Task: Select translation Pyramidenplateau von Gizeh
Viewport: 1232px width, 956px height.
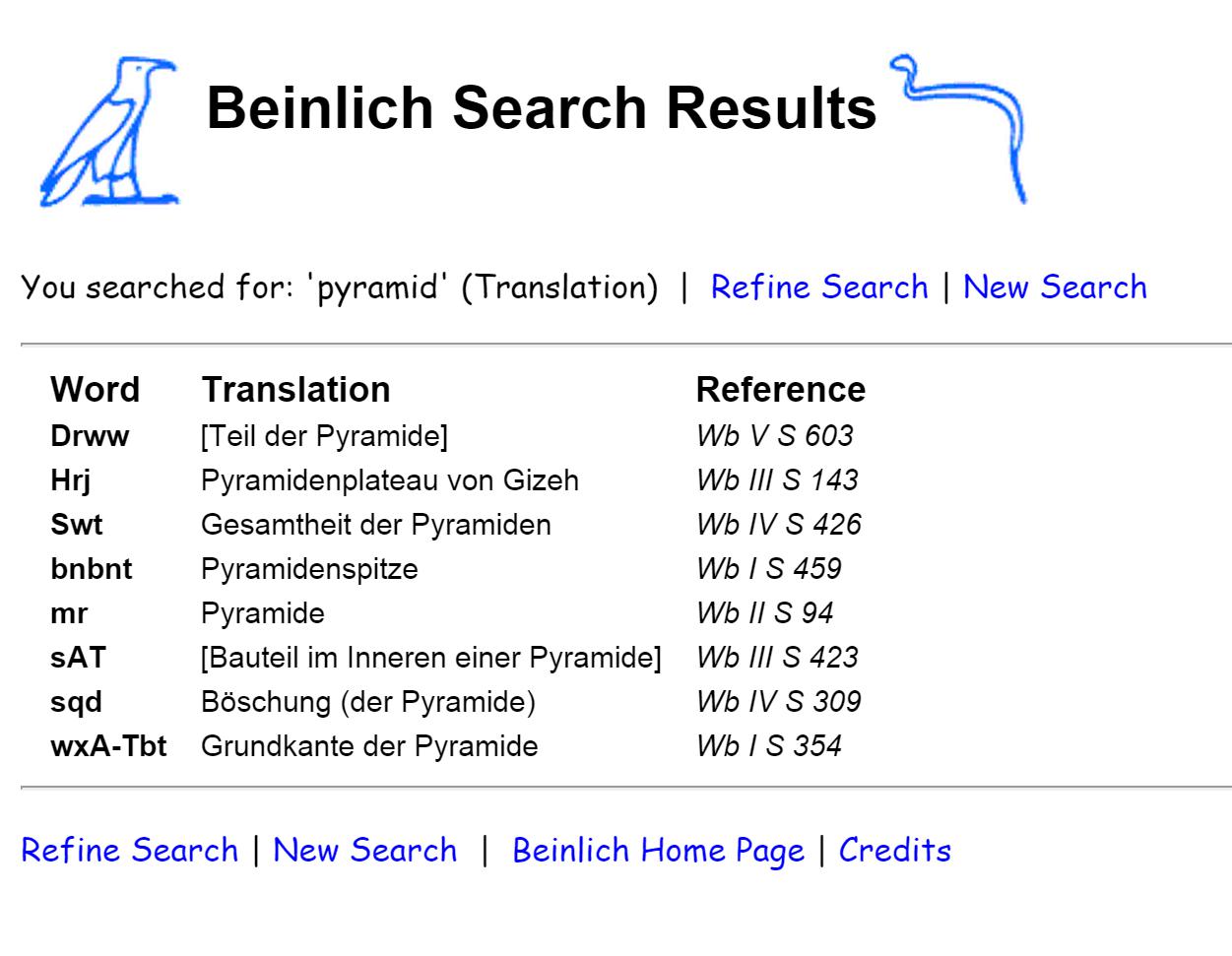Action: click(x=390, y=480)
